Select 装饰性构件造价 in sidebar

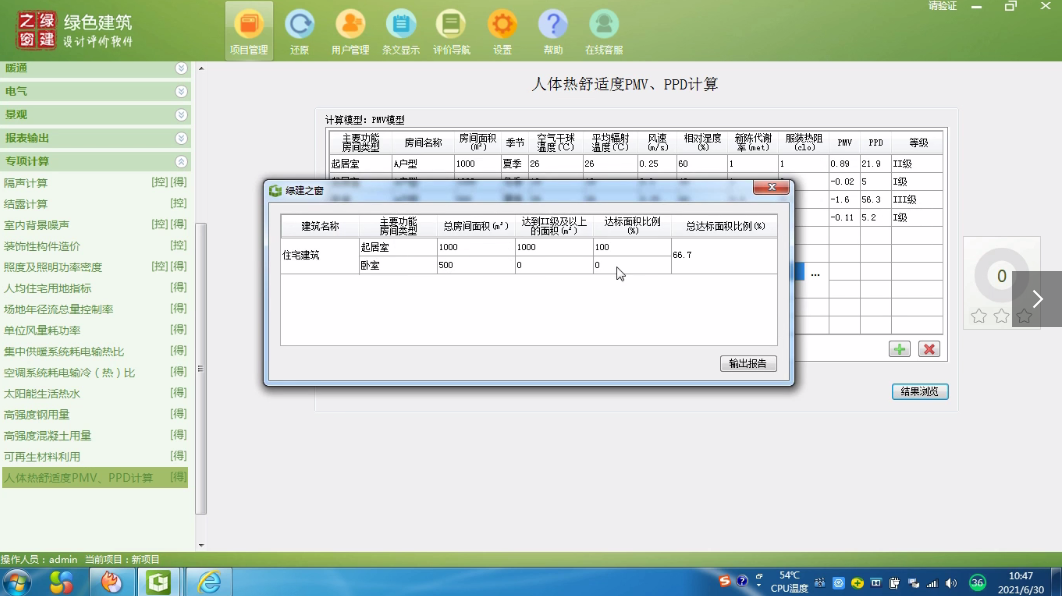point(42,246)
